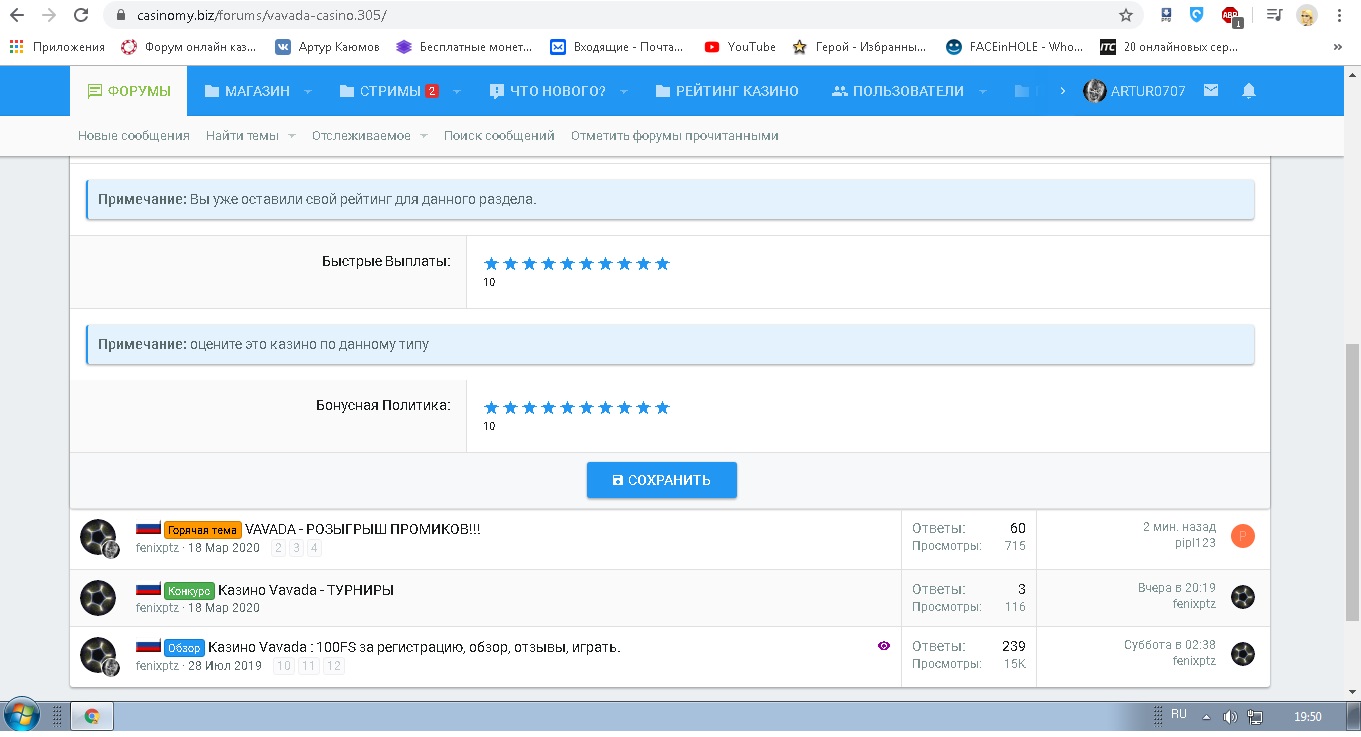The height and width of the screenshot is (737, 1361).
Task: Open the media control queue icon
Action: pyautogui.click(x=1274, y=15)
